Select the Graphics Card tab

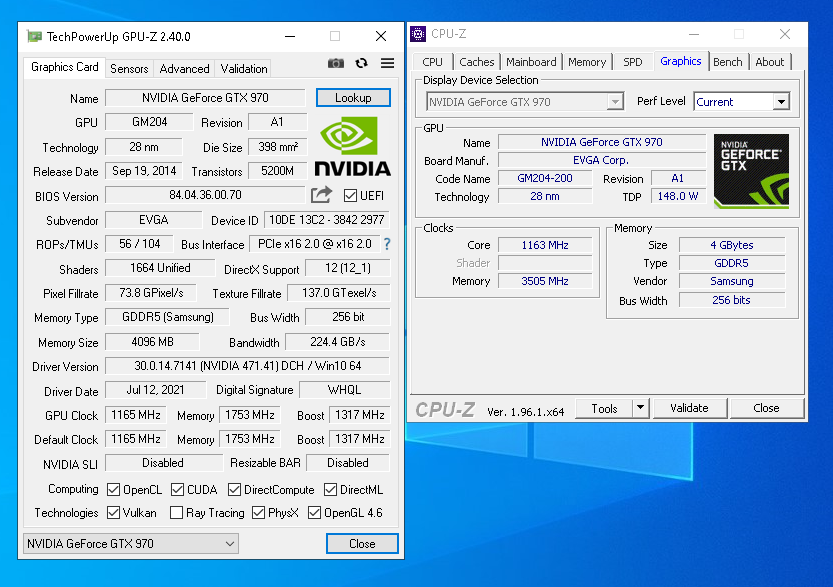(x=65, y=67)
